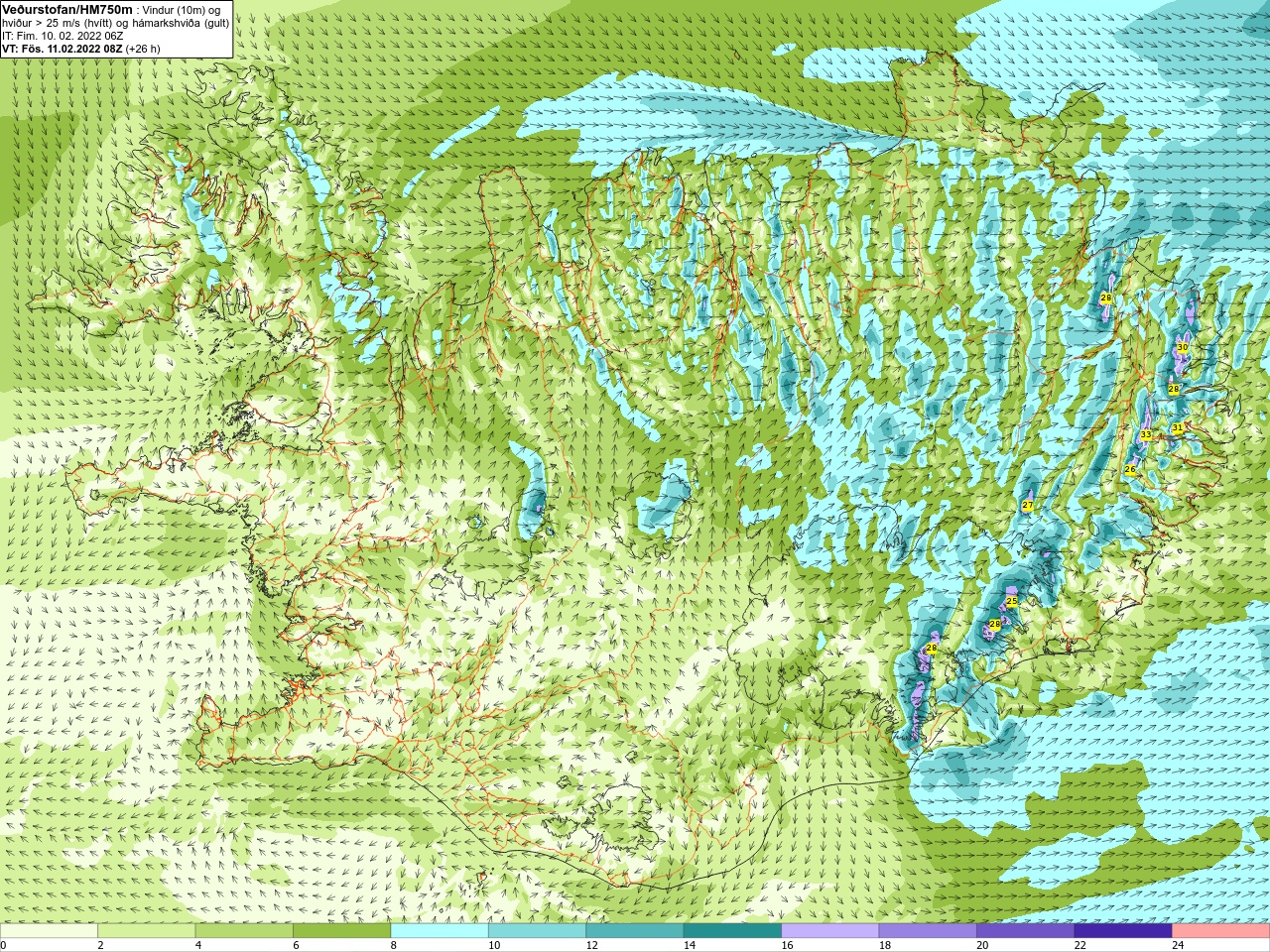Click the 2–4 m/s legend swatch
Viewport: 1270px width, 952px height.
pyautogui.click(x=146, y=931)
